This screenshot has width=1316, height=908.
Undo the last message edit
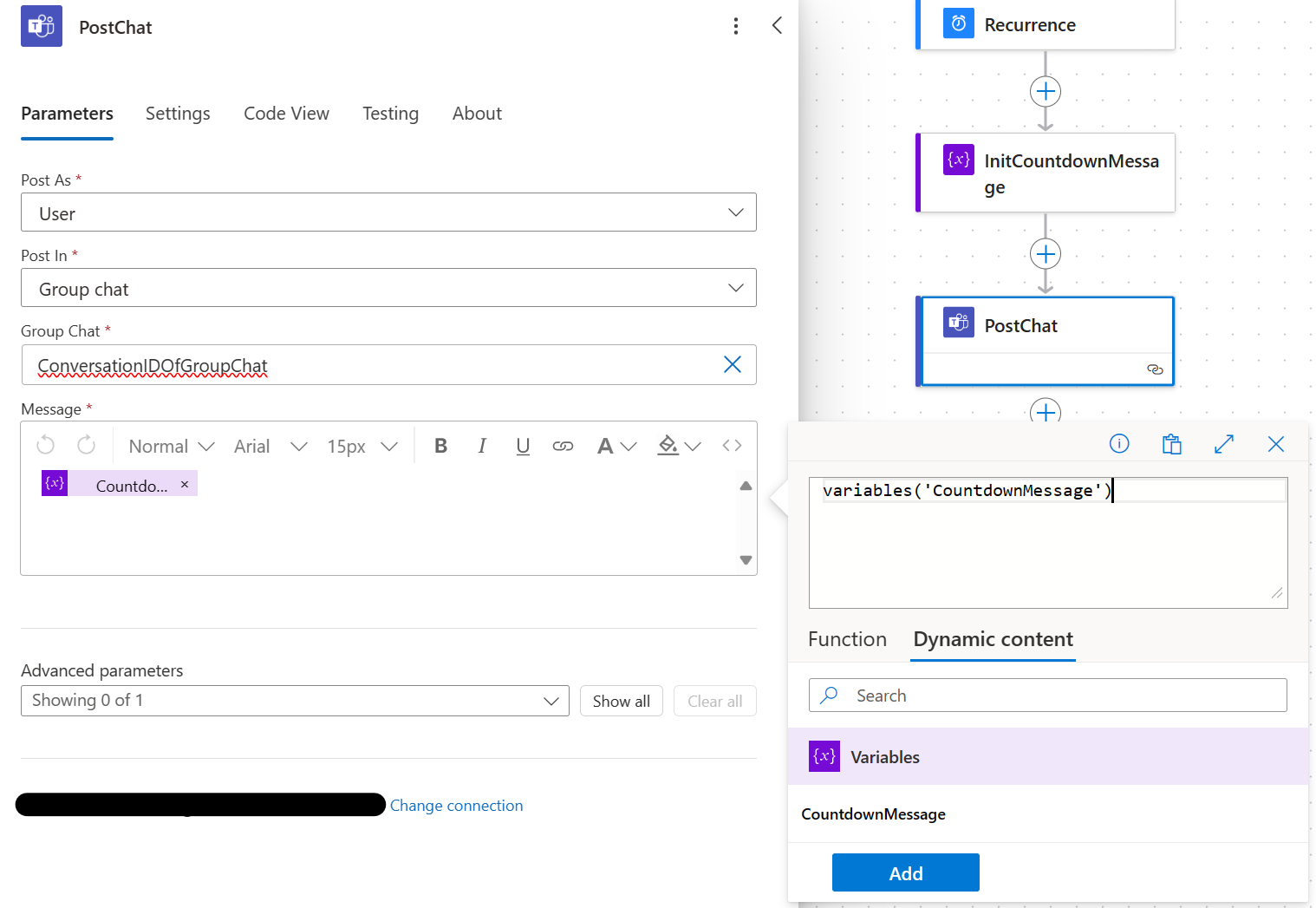[46, 446]
